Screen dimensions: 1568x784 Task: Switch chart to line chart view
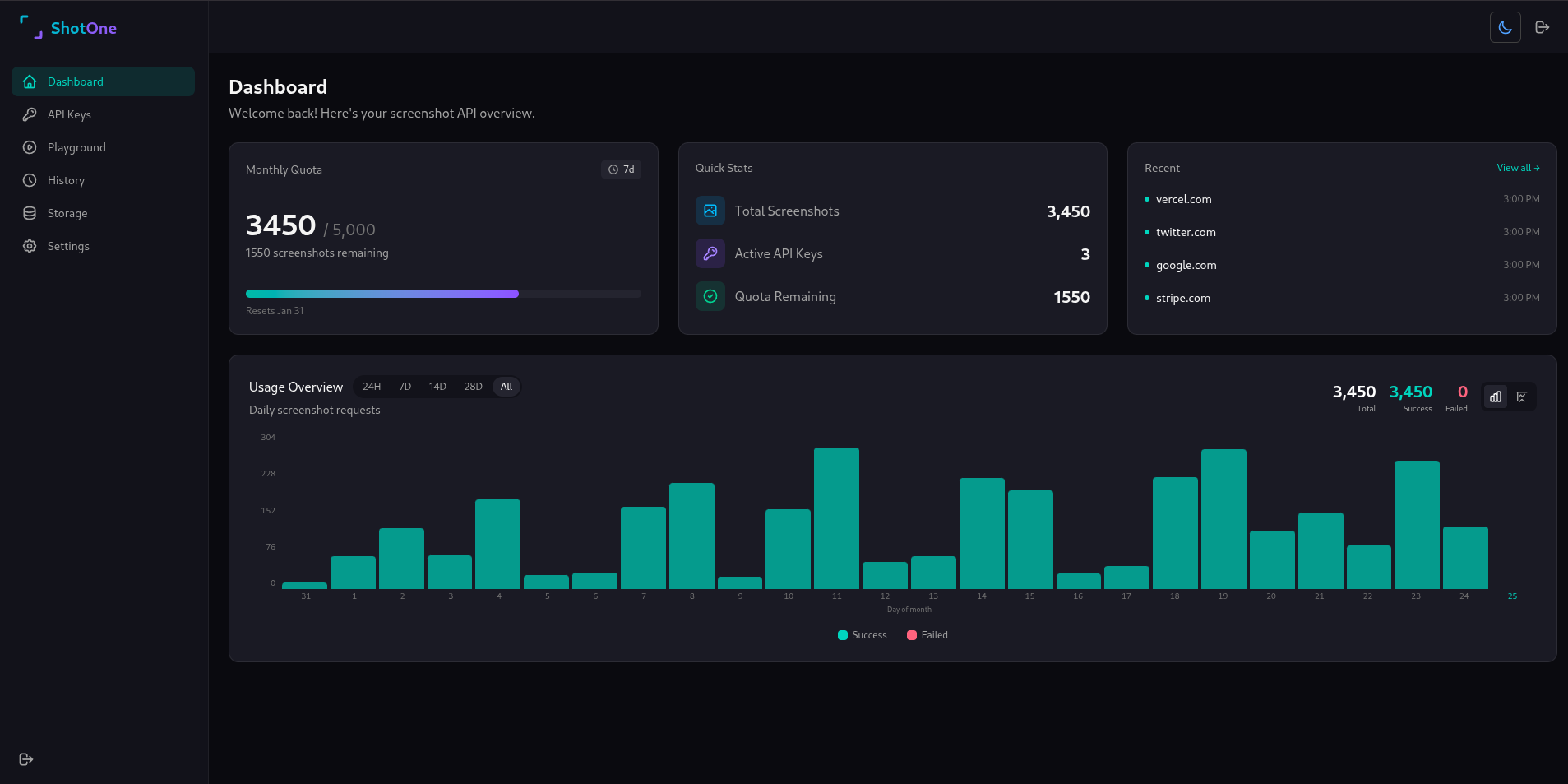1522,397
